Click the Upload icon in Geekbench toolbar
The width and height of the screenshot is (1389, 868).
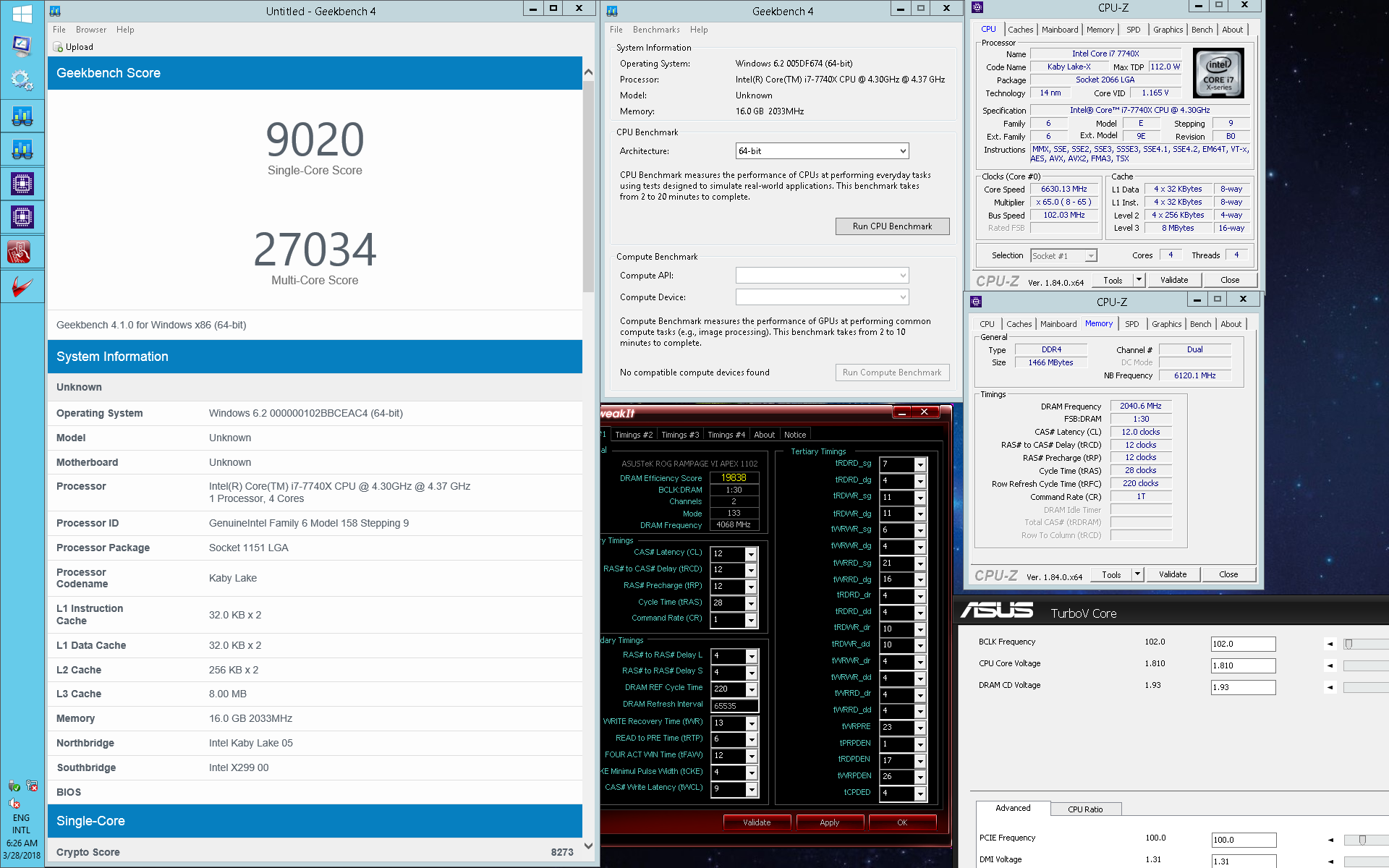click(x=58, y=47)
